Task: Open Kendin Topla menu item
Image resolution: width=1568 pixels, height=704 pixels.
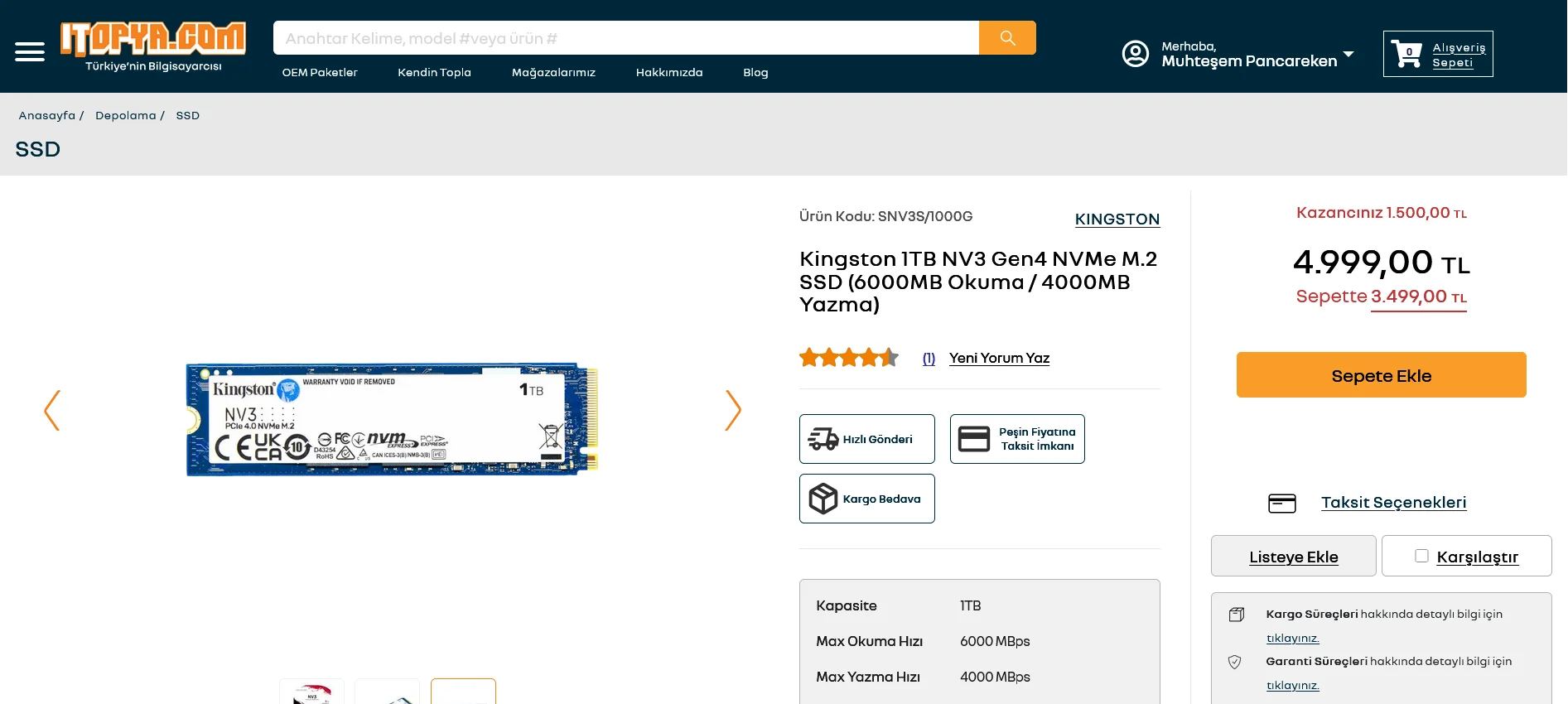Action: point(434,73)
